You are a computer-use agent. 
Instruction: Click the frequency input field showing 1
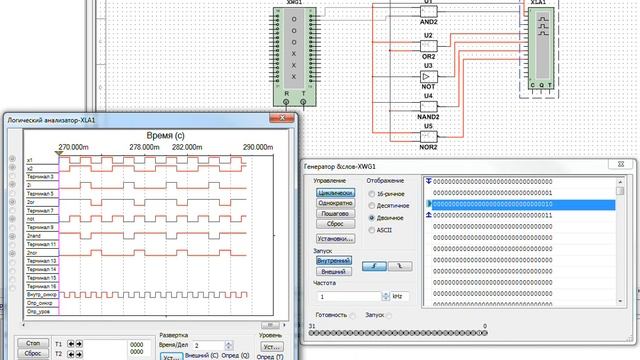349,296
